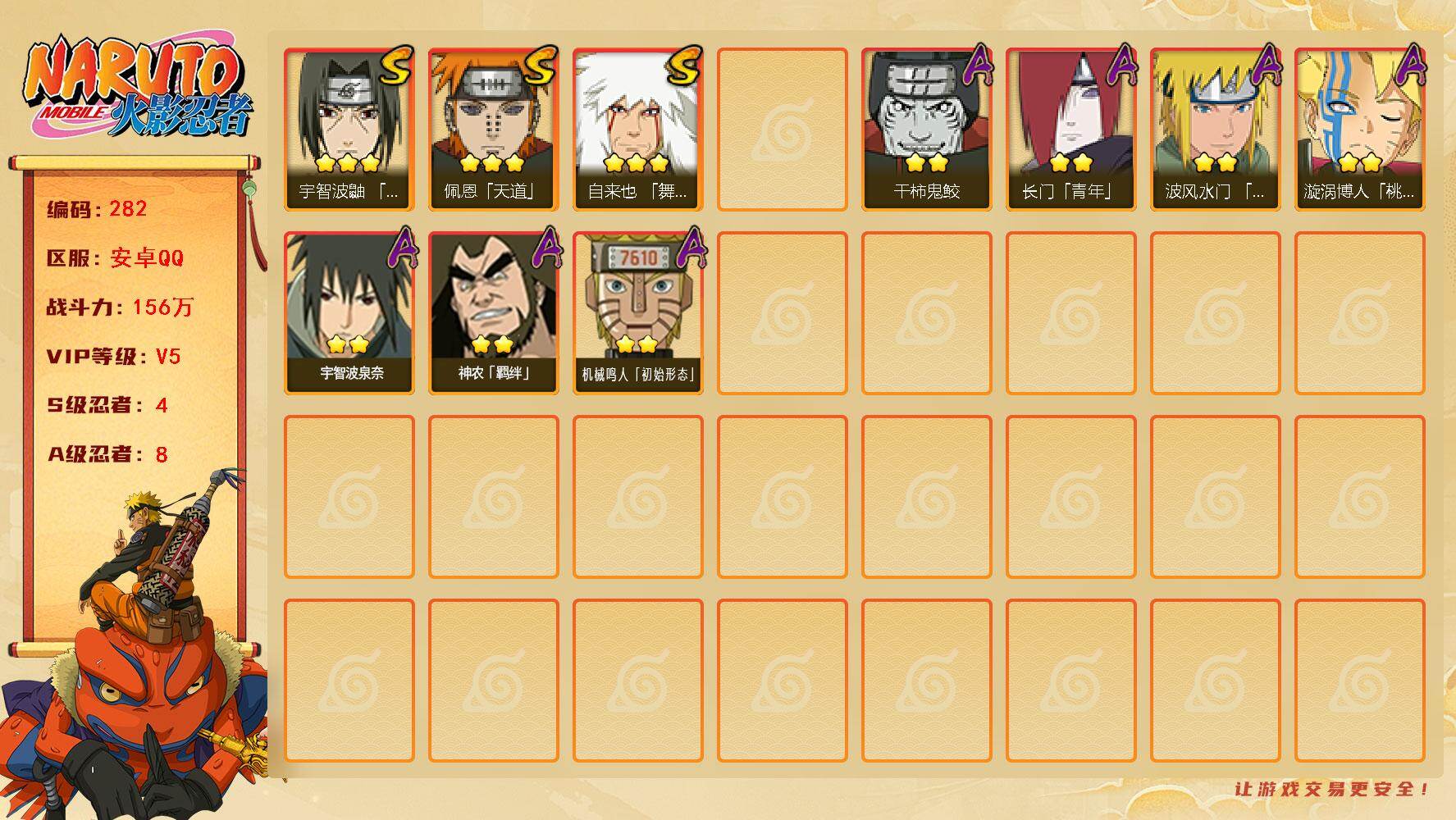Choose the 长门「青年」 ninja card

click(1071, 130)
